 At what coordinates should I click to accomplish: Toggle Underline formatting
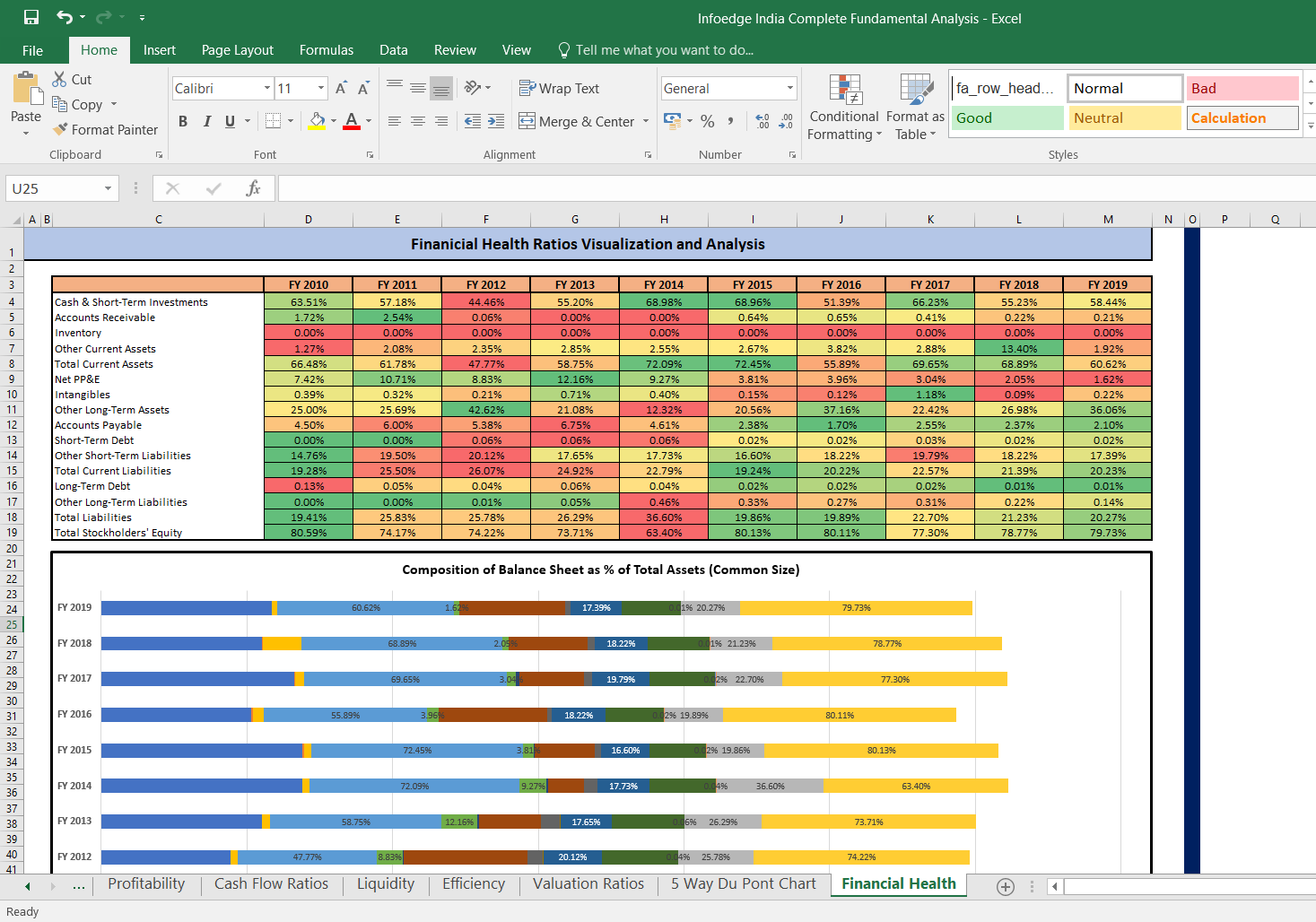click(231, 121)
